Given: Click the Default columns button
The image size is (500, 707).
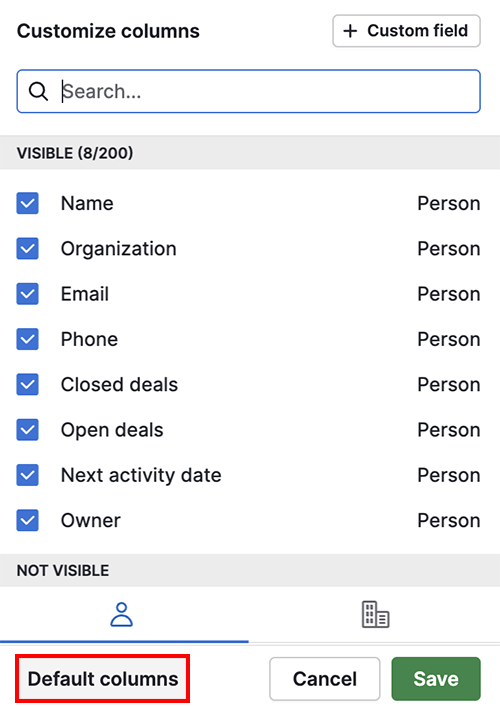Looking at the screenshot, I should 103,679.
